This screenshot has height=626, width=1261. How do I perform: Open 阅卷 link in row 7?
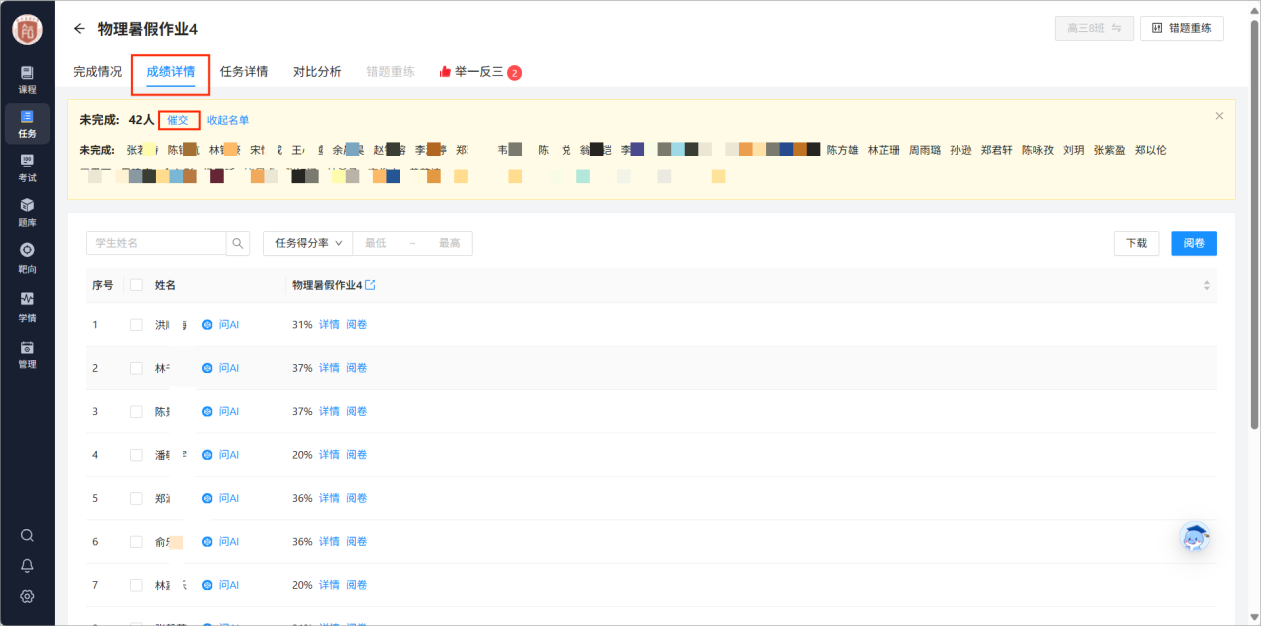click(357, 585)
